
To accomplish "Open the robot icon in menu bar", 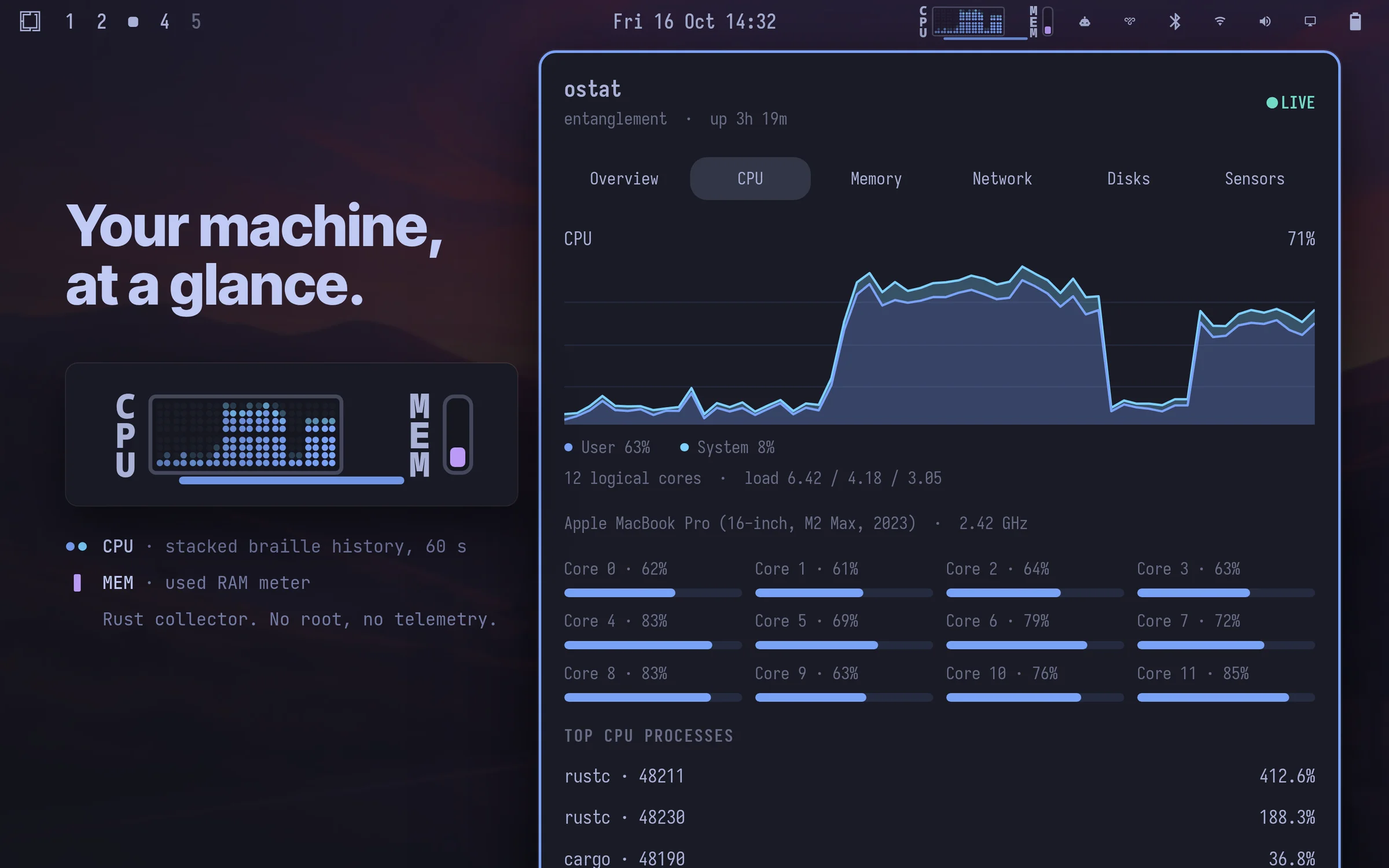I will [x=1085, y=22].
